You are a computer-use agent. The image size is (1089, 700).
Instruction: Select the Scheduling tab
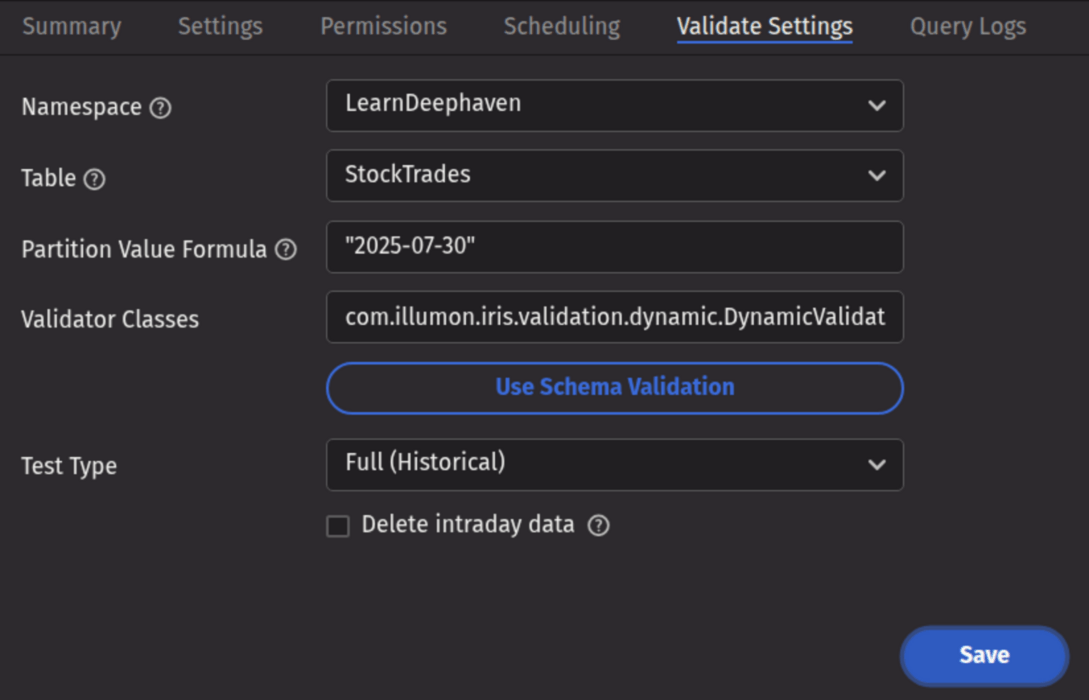pos(561,27)
